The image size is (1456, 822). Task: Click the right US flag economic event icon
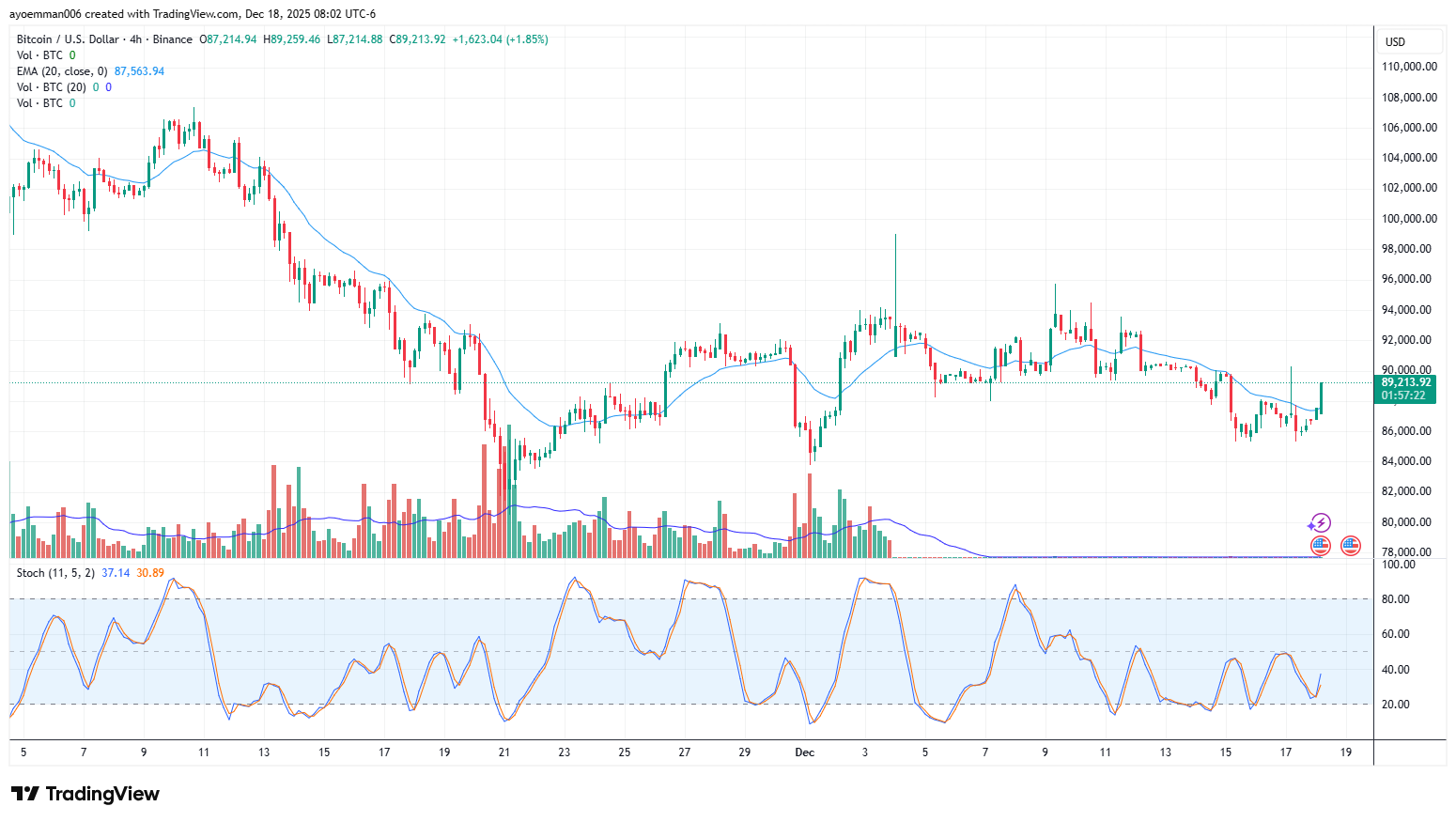click(1350, 545)
